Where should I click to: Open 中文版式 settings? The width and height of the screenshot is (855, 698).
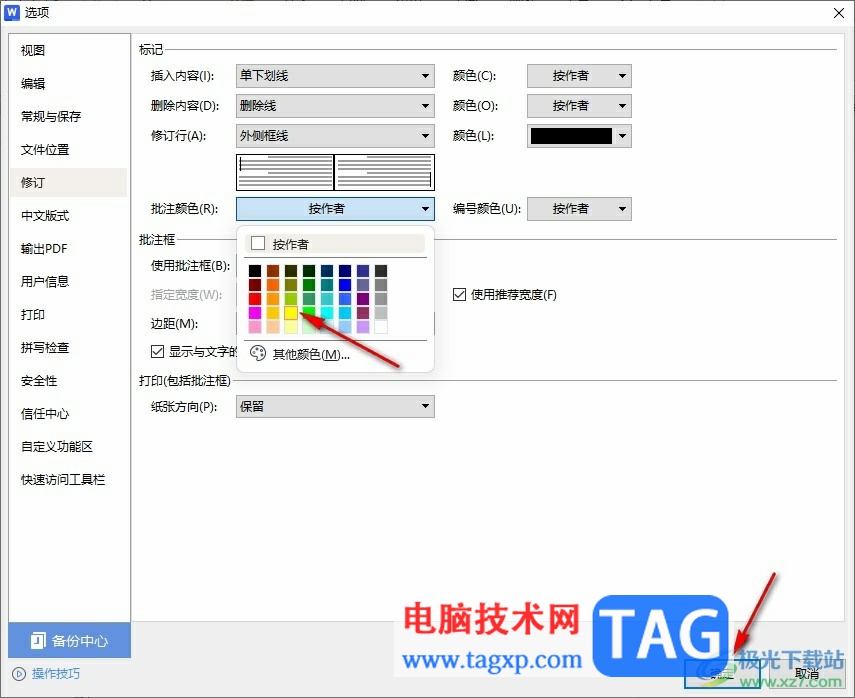coord(68,215)
